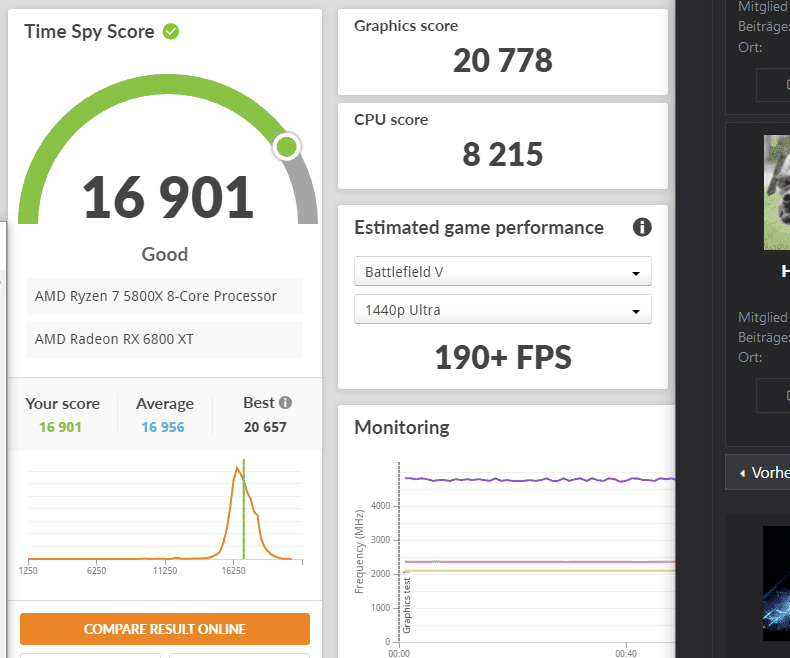
Task: Open the Battlefield V game dropdown
Action: point(502,272)
